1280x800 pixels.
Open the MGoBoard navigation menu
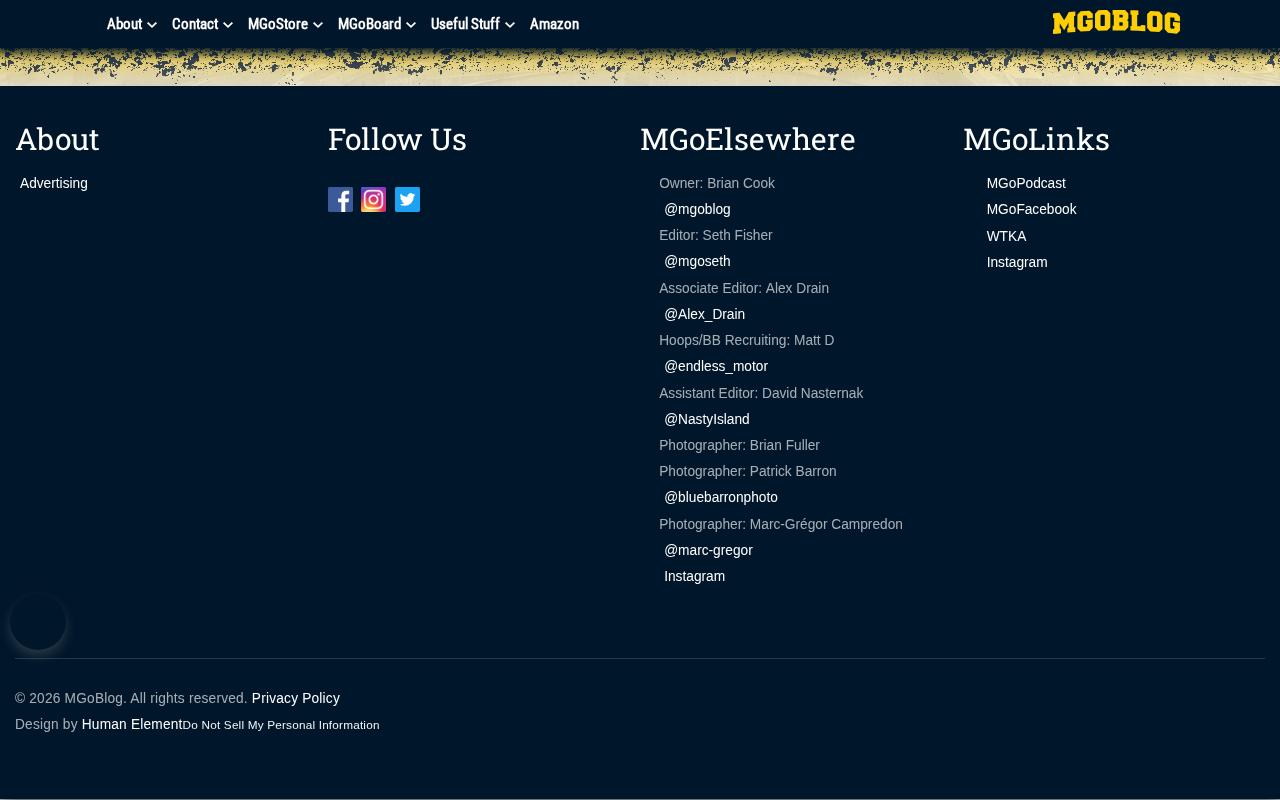tap(377, 24)
